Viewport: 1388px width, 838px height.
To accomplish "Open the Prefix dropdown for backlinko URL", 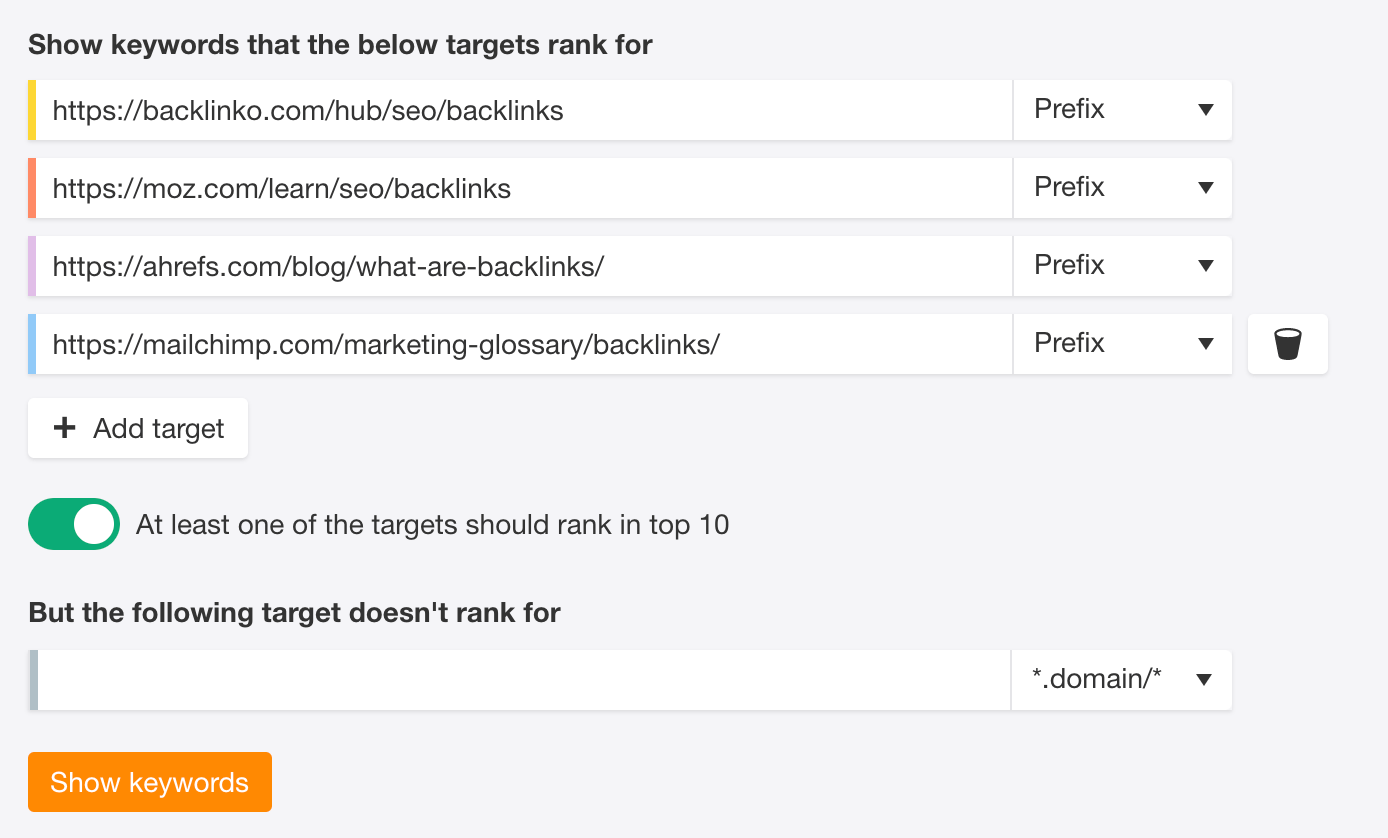I will pos(1123,110).
